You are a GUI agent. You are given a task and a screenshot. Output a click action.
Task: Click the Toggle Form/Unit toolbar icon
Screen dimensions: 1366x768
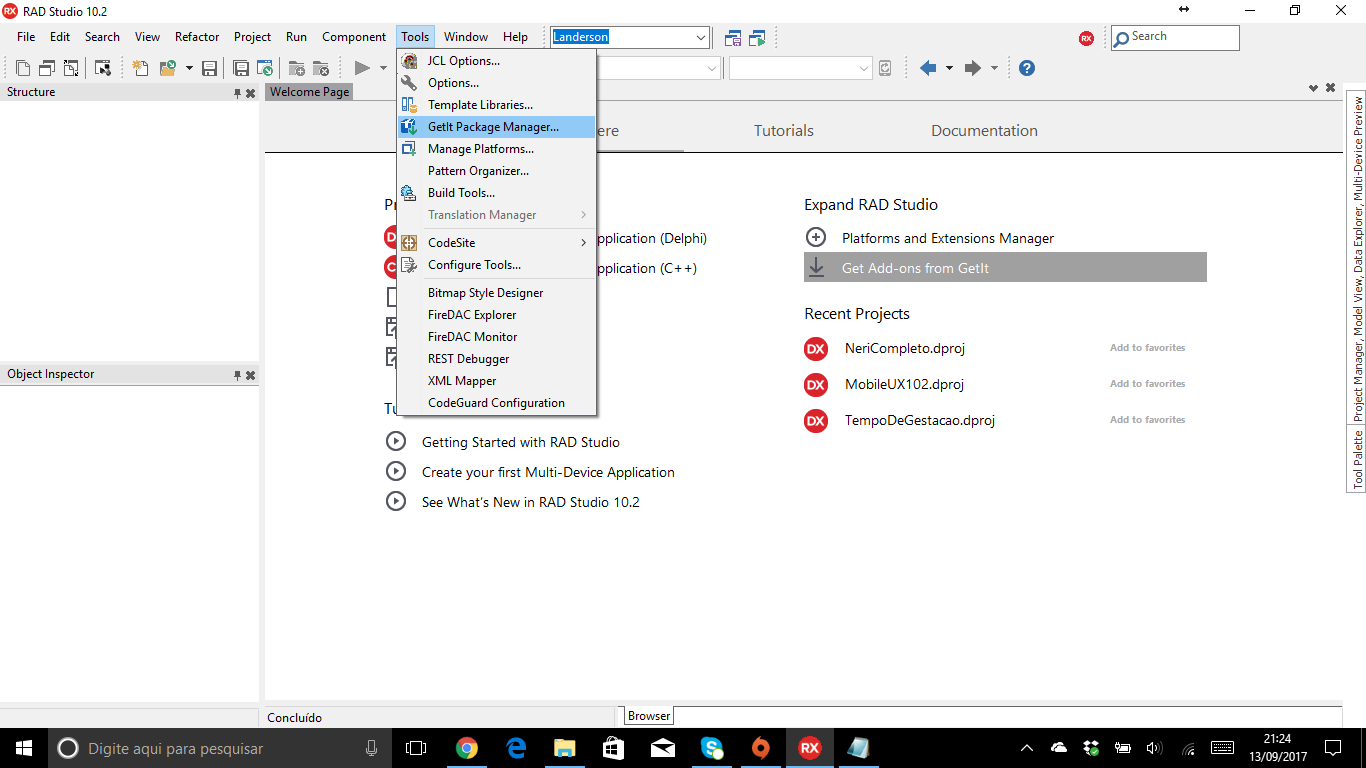[x=71, y=68]
